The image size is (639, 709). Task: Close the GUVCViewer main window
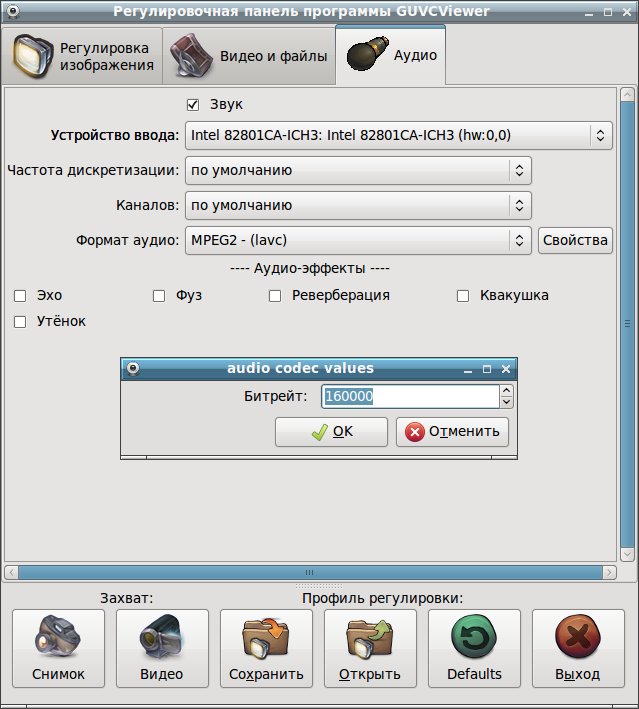click(627, 12)
